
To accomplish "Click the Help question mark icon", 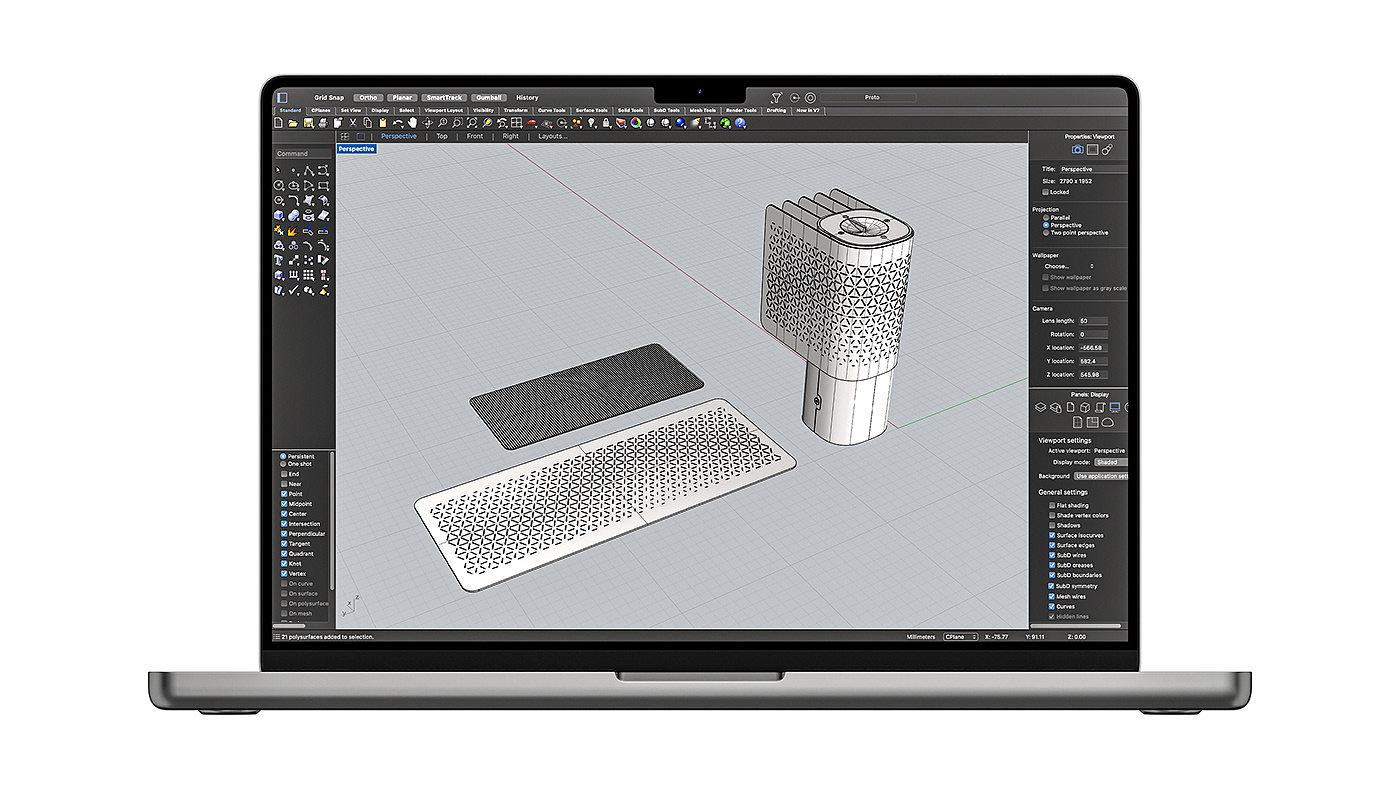I will click(741, 122).
